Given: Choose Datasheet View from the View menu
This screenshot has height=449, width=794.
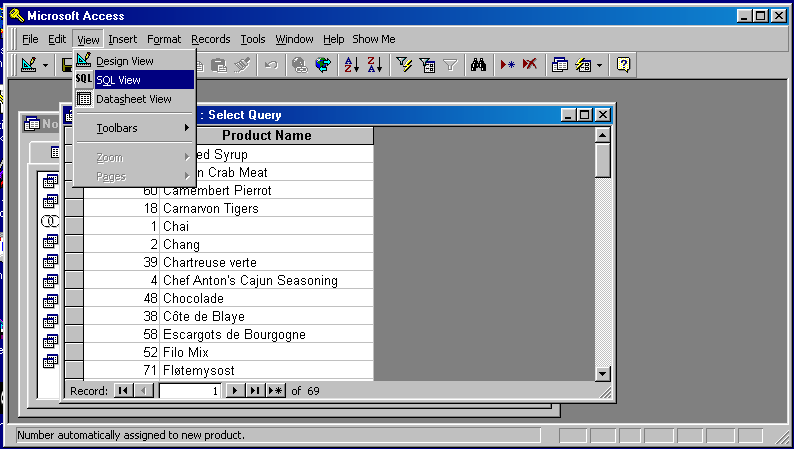Looking at the screenshot, I should click(134, 99).
